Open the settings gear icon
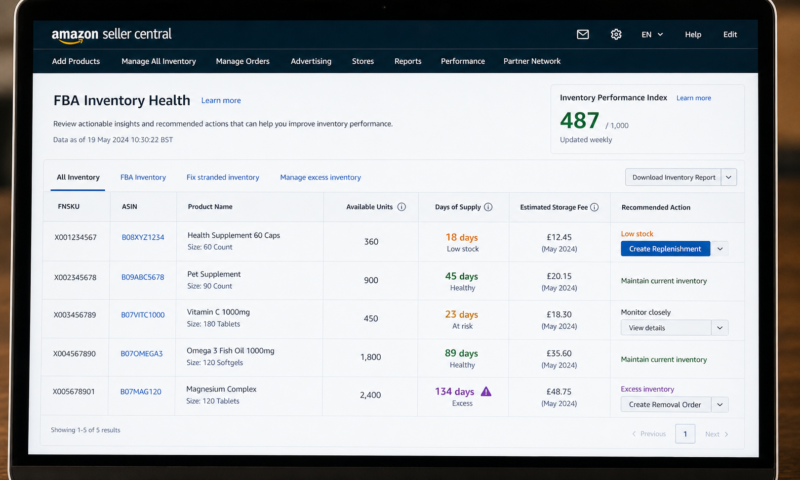The image size is (800, 480). click(x=616, y=34)
